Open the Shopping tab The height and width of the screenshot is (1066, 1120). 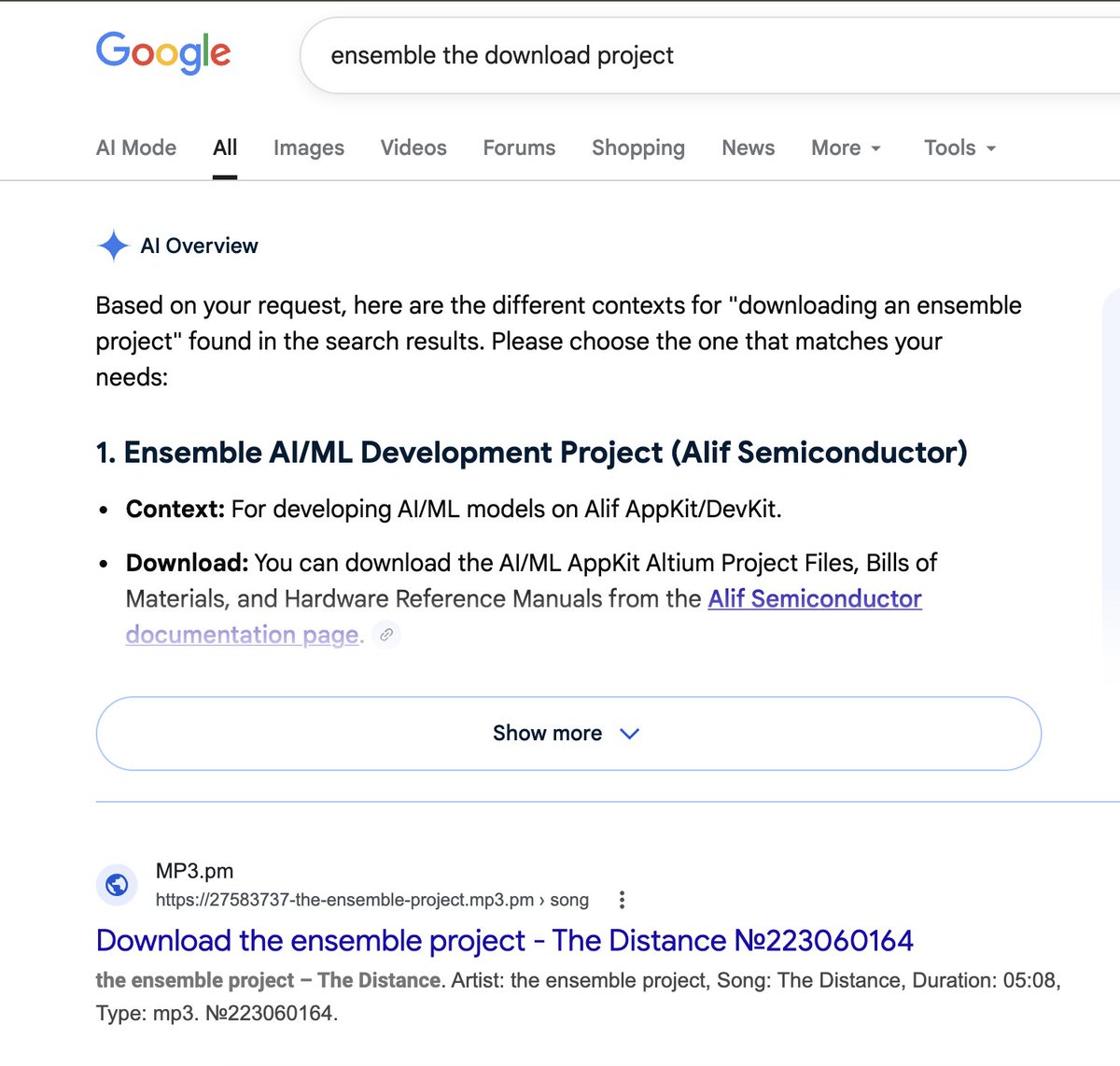point(638,147)
